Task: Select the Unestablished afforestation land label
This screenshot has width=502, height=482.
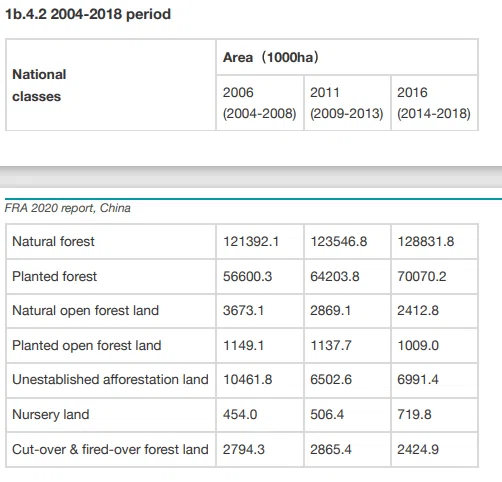Action: point(110,379)
